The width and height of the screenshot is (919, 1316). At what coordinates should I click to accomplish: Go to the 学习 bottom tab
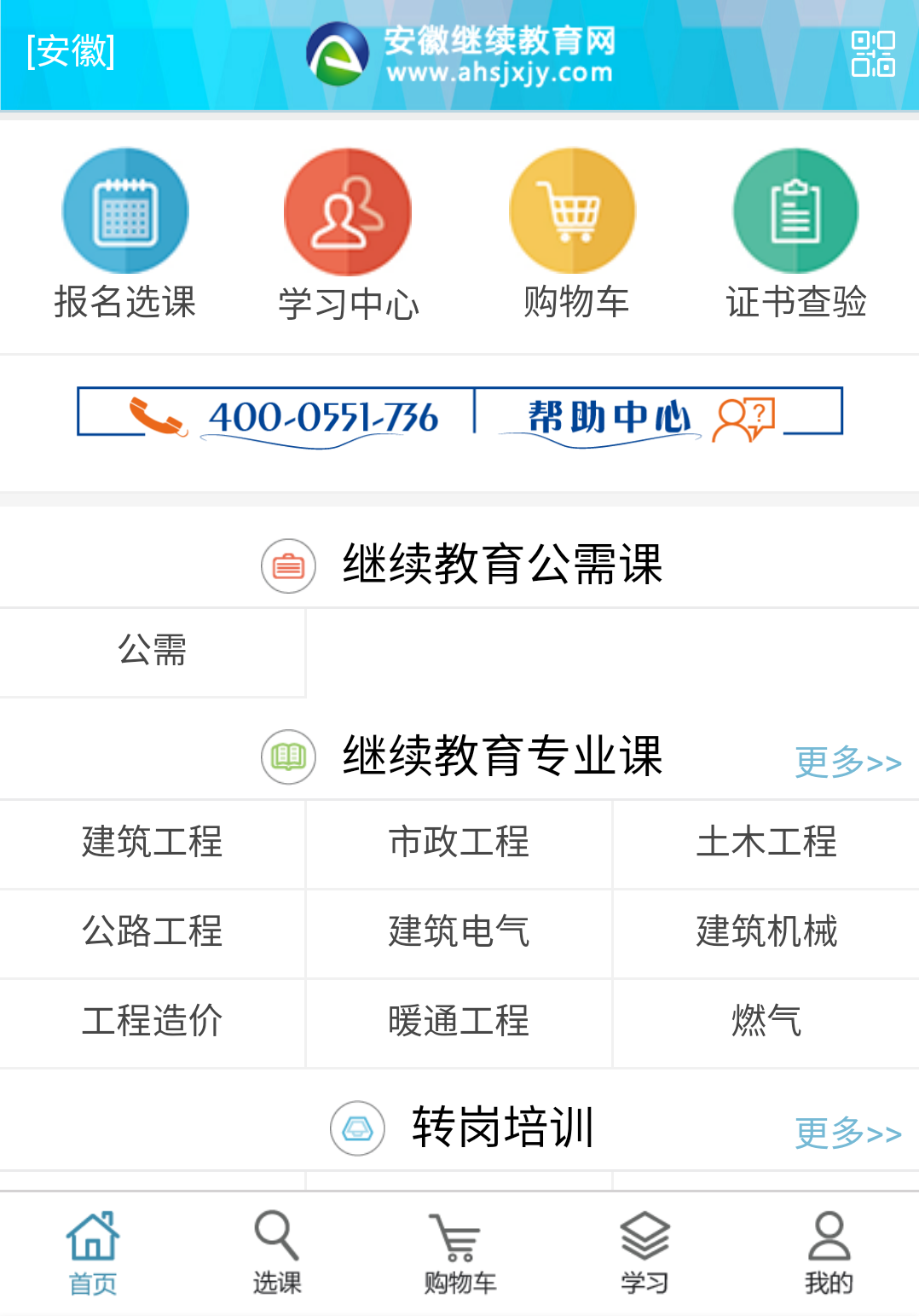[644, 1253]
